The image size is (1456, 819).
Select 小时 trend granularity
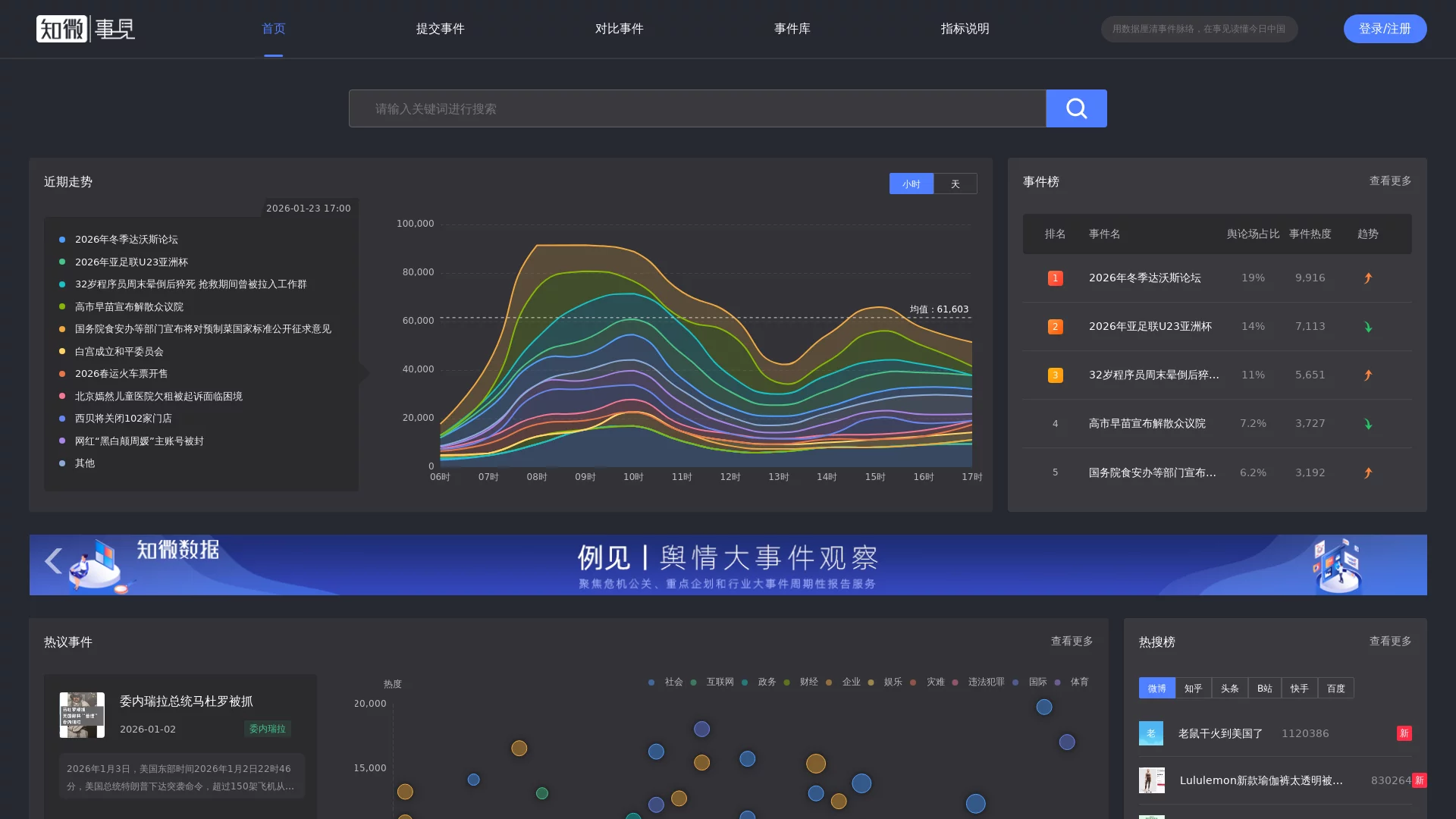pyautogui.click(x=911, y=184)
